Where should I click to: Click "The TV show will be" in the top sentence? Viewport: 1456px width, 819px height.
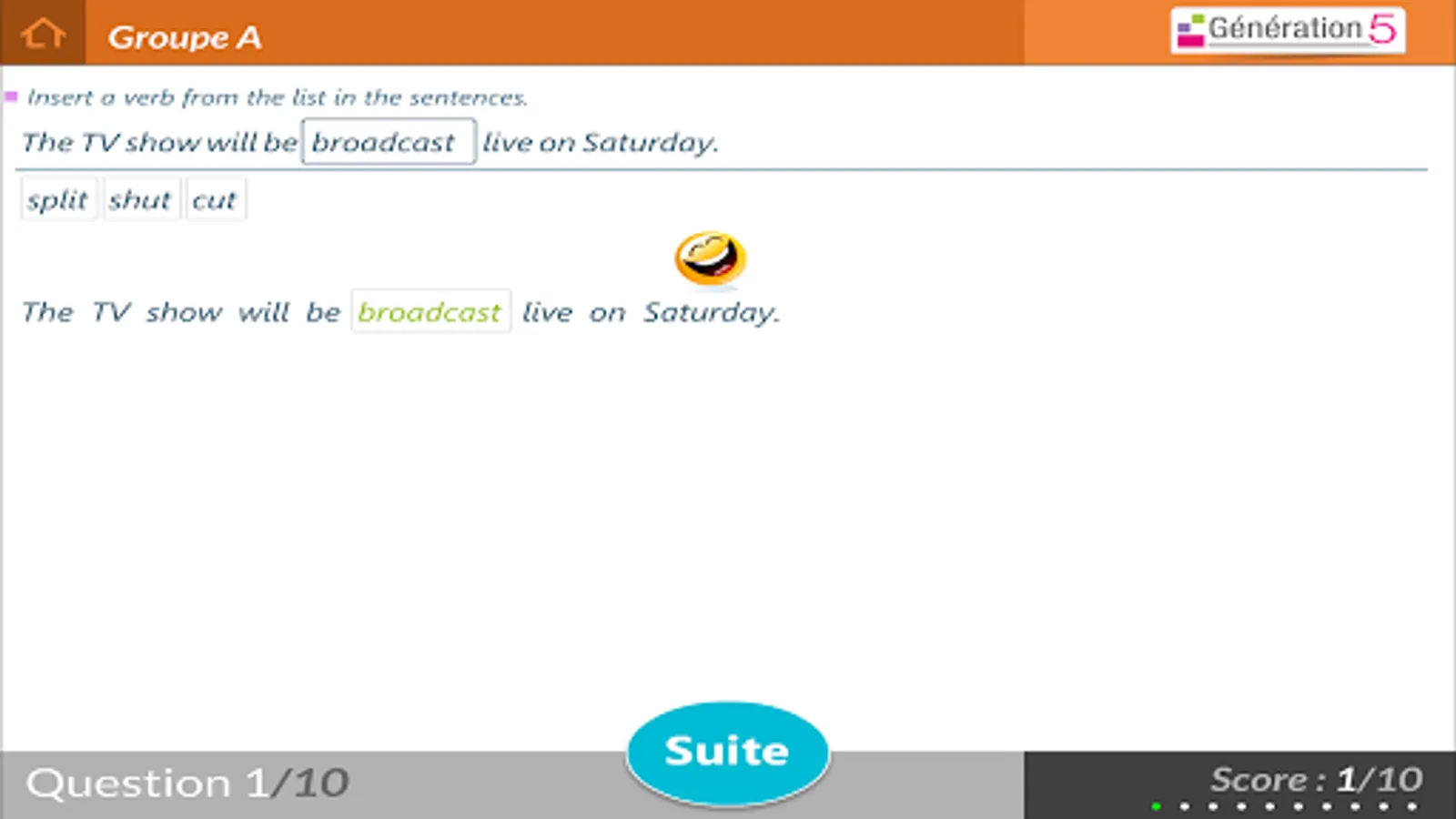click(159, 143)
